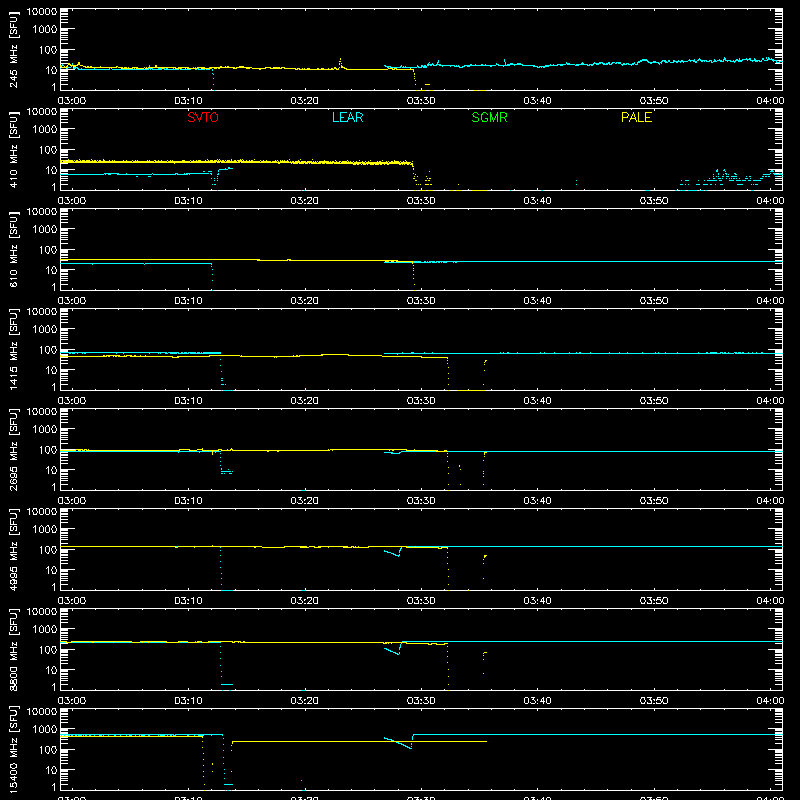Click the 1000 tick label on 410 MHz axis
Screen dimensions: 800x800
[x=45, y=130]
